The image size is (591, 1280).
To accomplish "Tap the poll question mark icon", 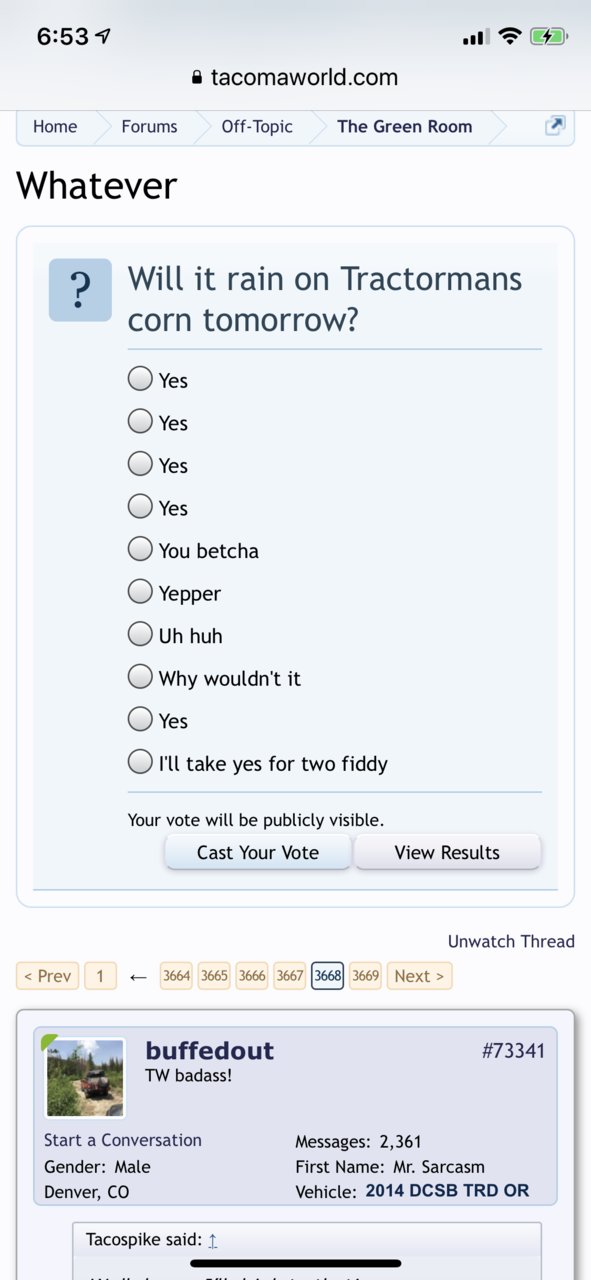I will pos(80,290).
